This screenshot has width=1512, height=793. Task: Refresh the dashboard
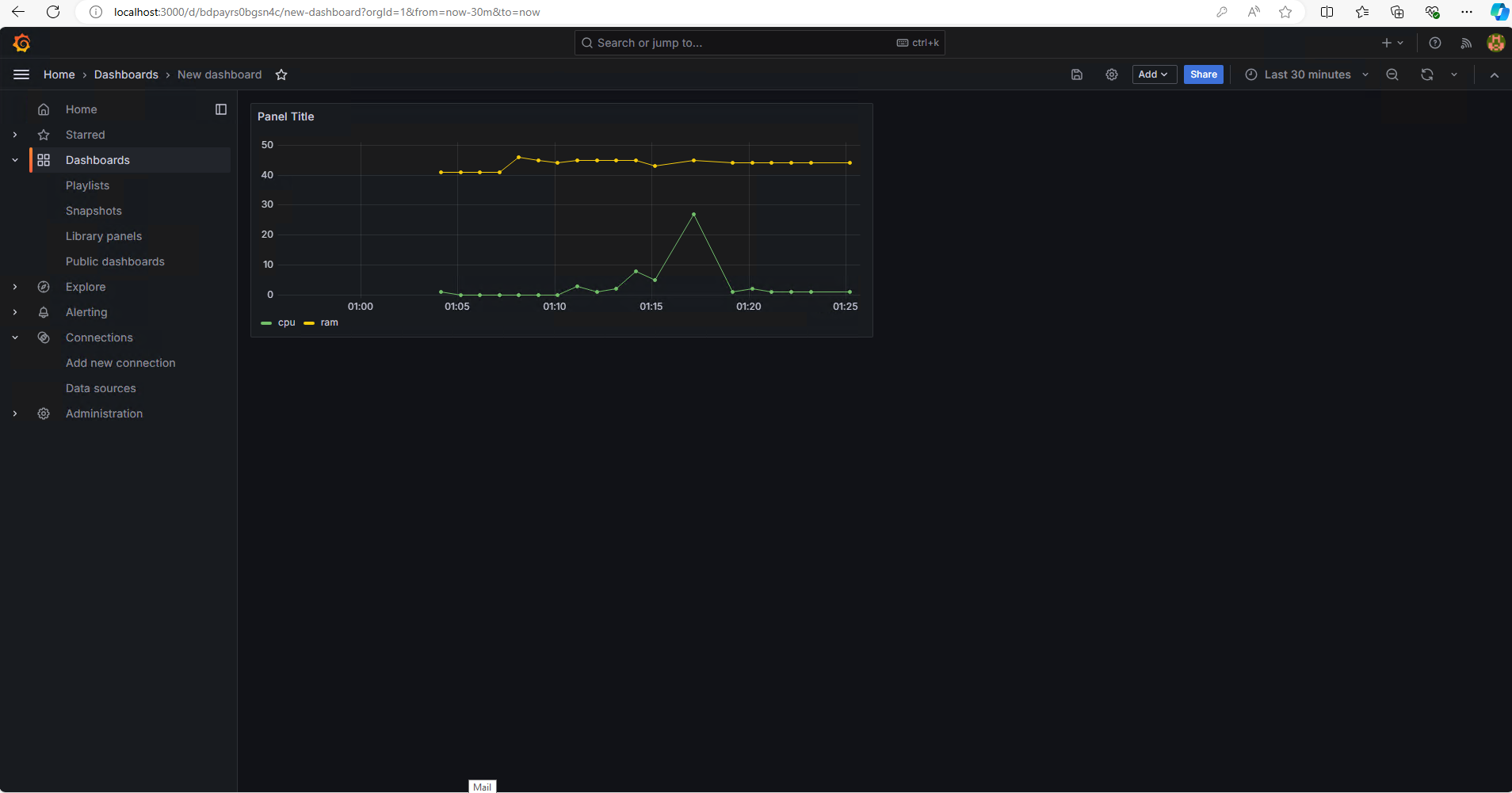1427,74
